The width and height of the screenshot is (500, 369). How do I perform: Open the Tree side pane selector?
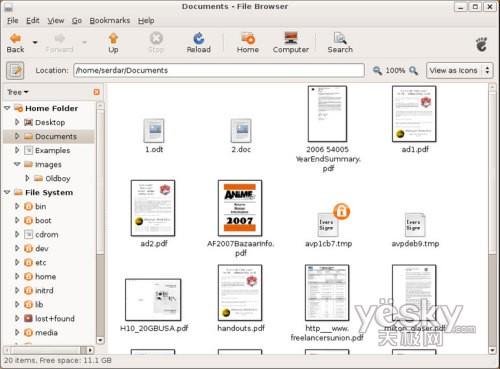click(18, 92)
